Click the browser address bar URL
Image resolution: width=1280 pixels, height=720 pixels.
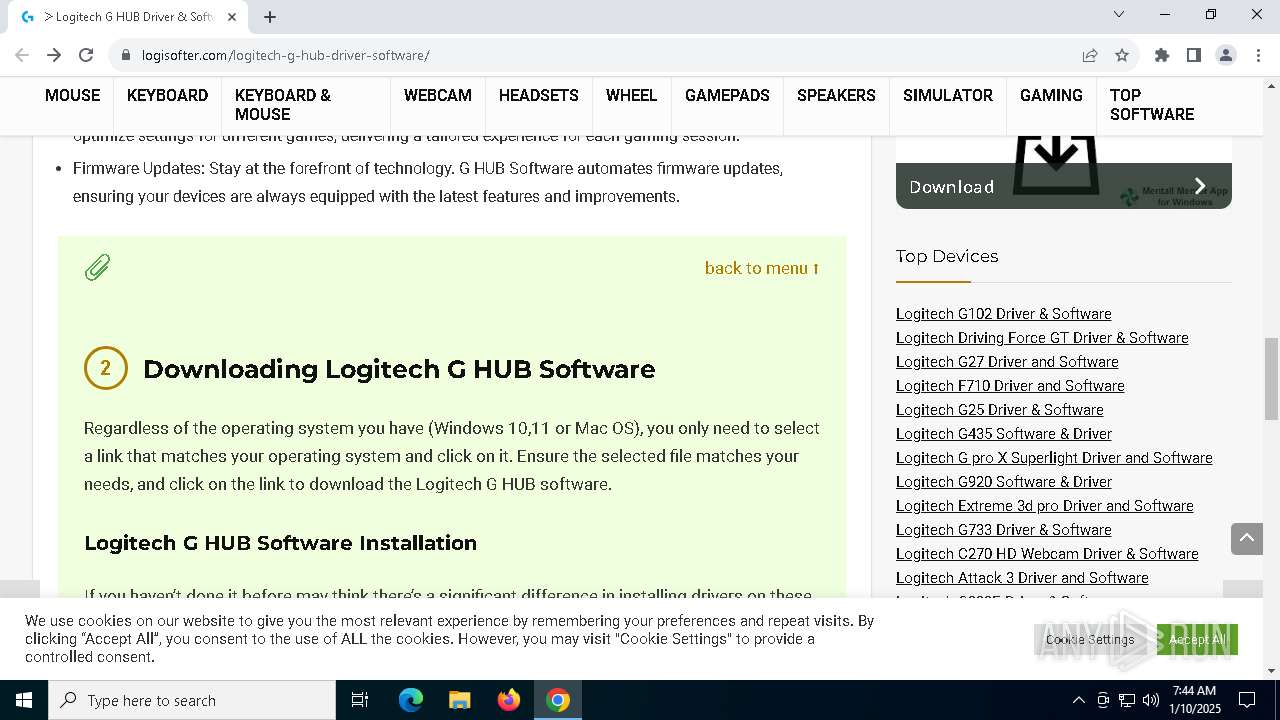(x=286, y=55)
